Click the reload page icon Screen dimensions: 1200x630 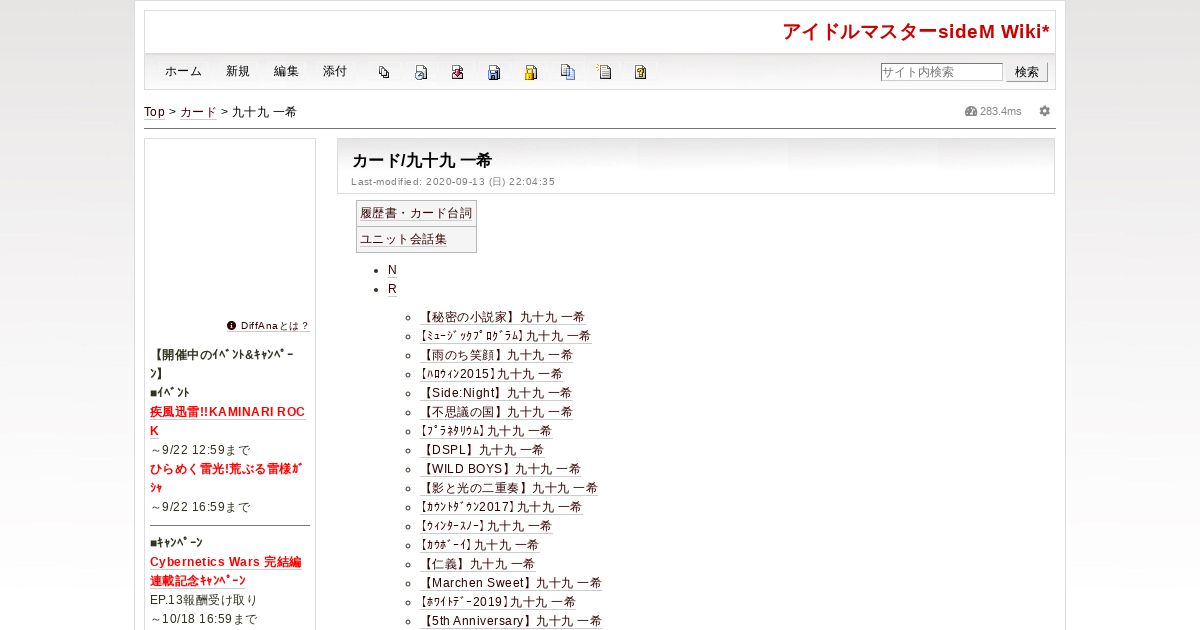421,72
